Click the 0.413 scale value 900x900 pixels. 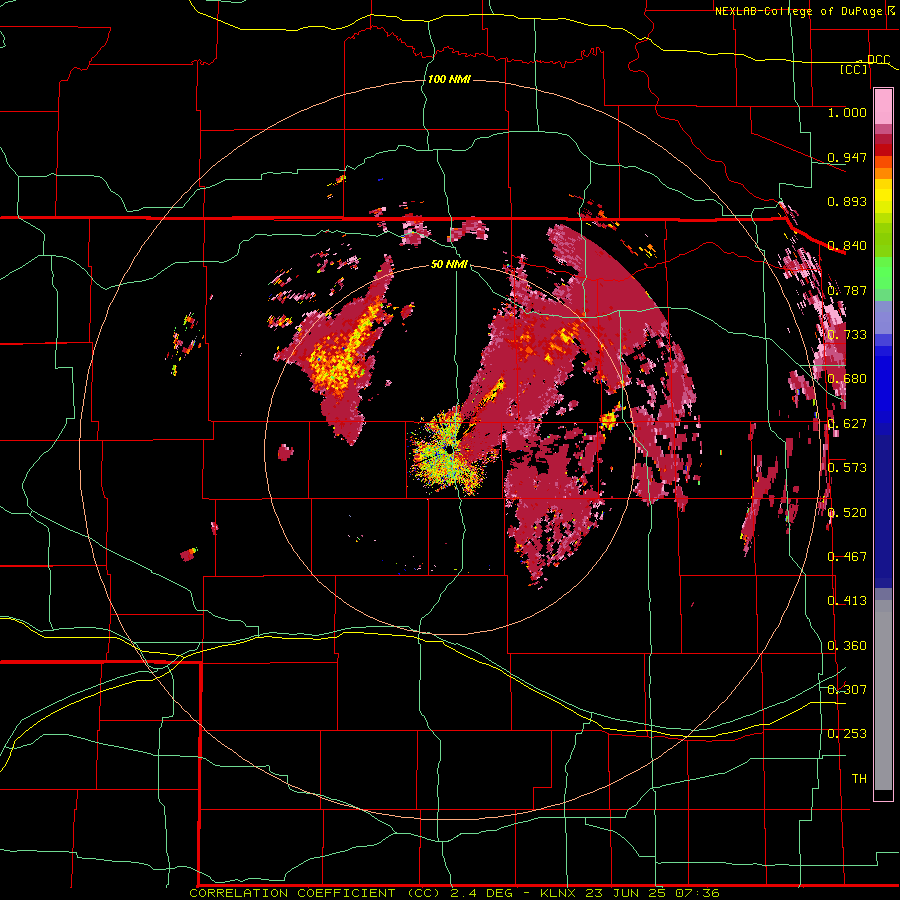[x=847, y=601]
